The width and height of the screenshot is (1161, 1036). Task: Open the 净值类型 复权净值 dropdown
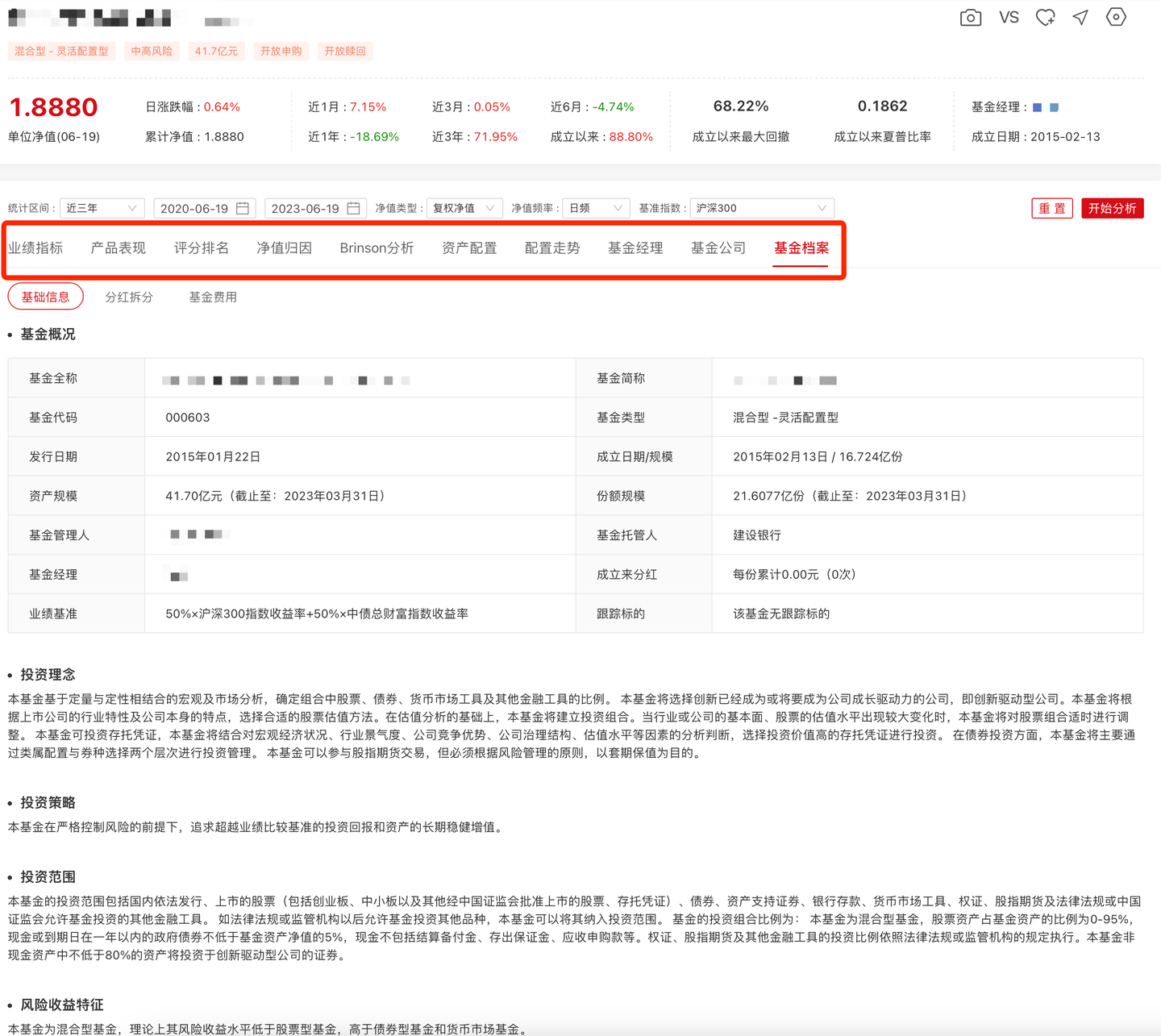pyautogui.click(x=464, y=207)
